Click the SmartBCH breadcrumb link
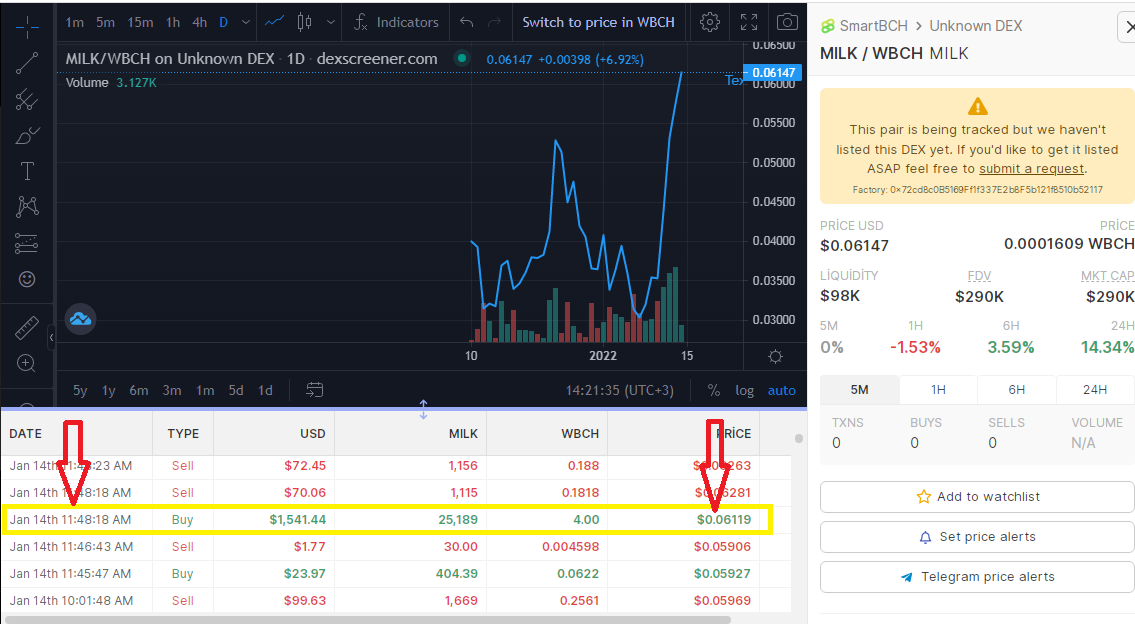Screen dimensions: 1135x624 864,26
